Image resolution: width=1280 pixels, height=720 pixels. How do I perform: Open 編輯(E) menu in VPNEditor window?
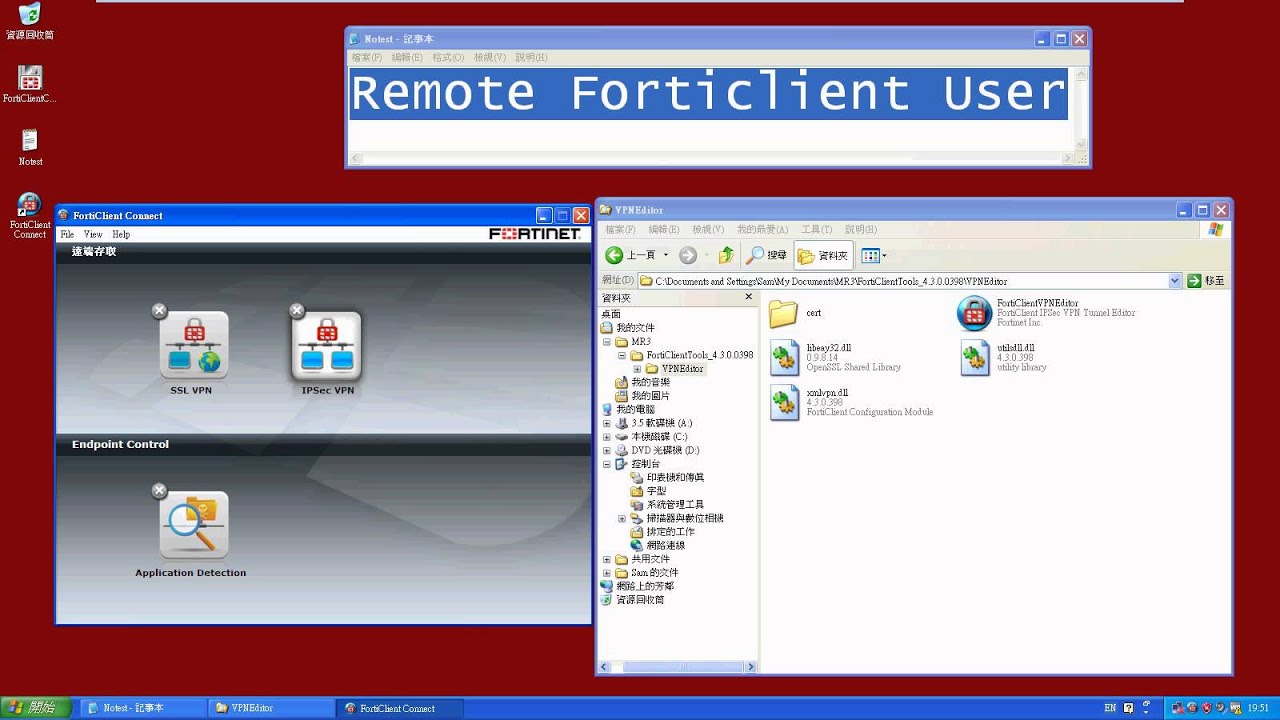coord(665,229)
